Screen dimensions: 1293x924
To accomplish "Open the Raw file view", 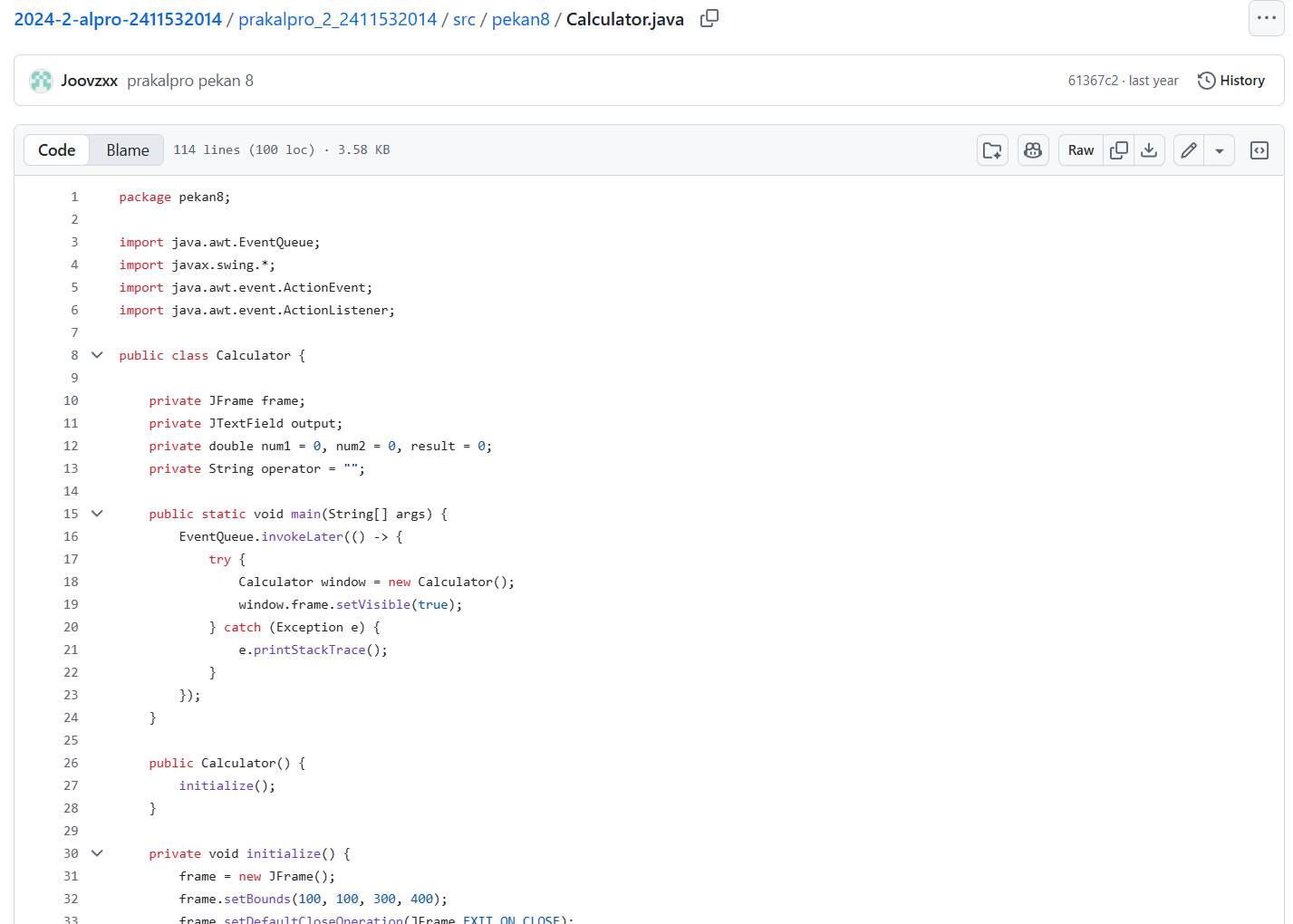I will (x=1080, y=150).
